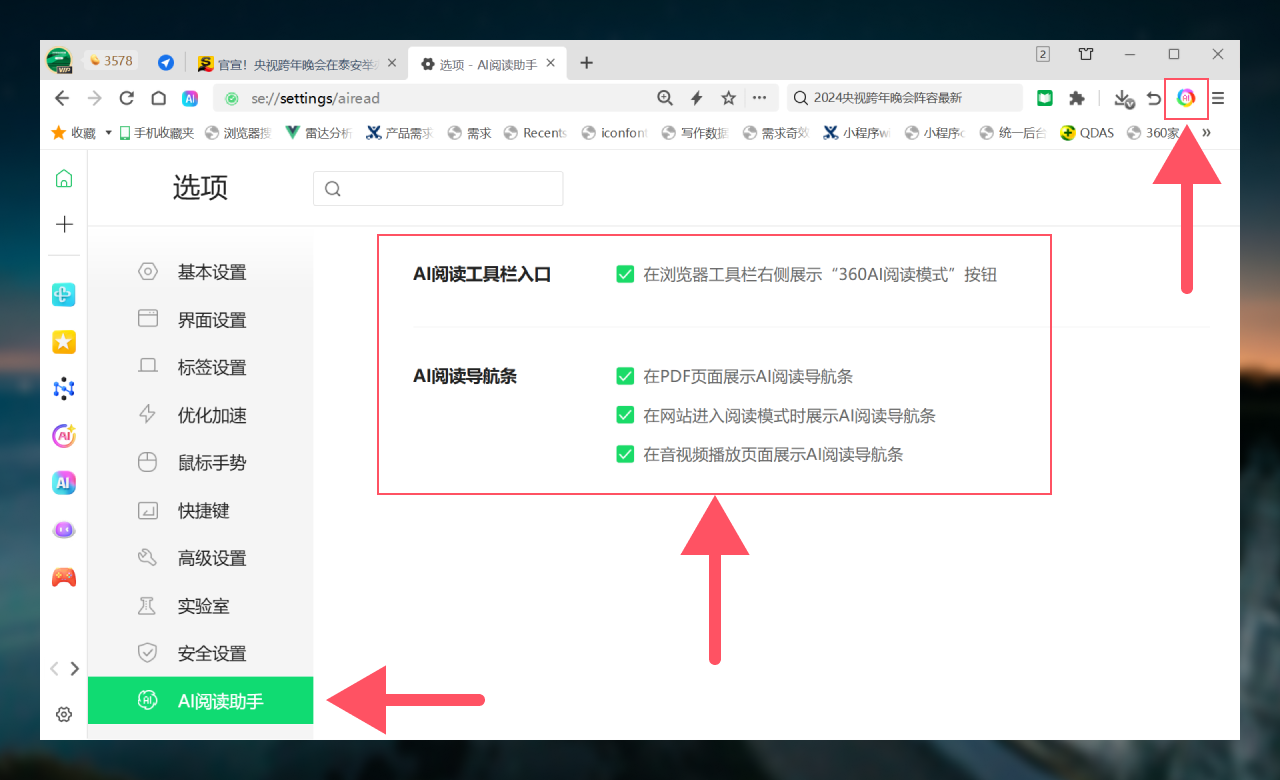Reload the page with refresh icon
1280x780 pixels.
pos(126,98)
